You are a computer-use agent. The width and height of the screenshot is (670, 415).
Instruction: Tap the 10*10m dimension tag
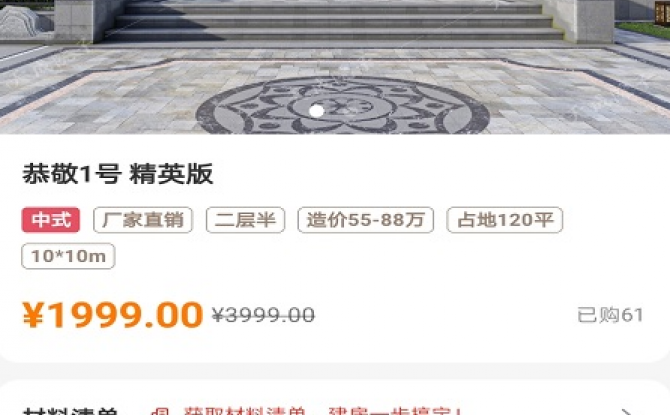[68, 256]
